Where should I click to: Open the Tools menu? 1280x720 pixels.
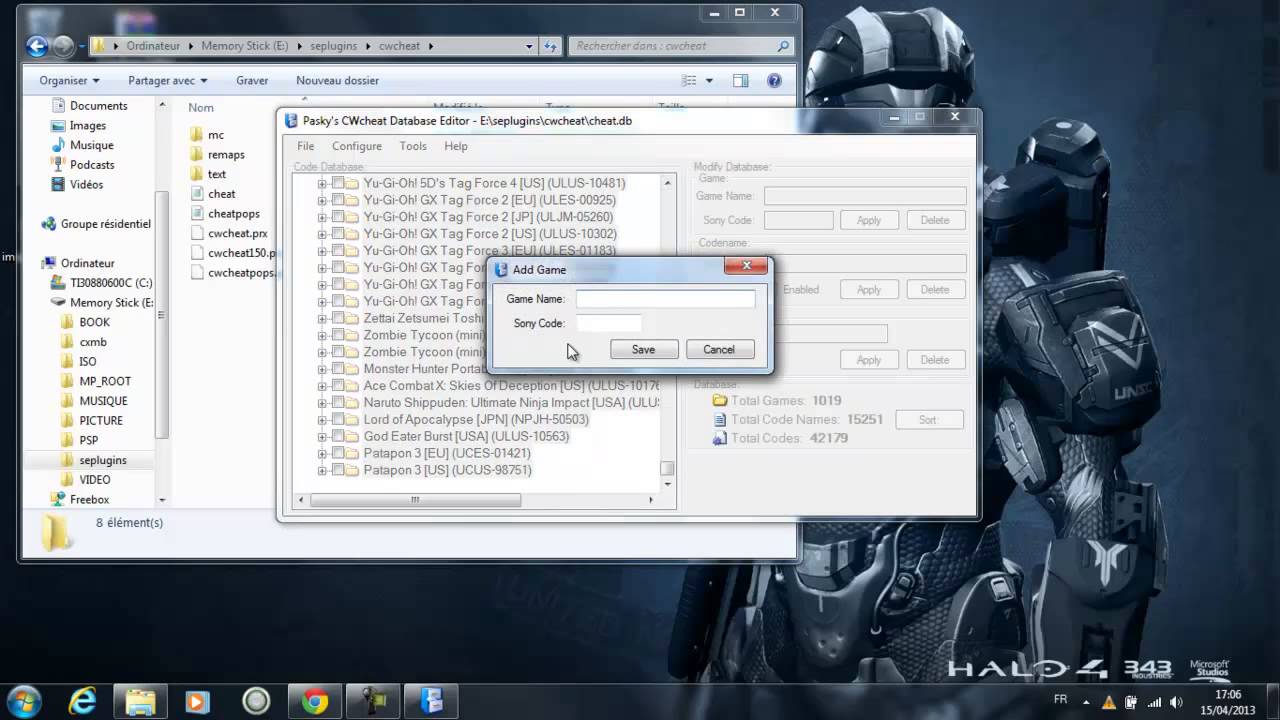[413, 146]
